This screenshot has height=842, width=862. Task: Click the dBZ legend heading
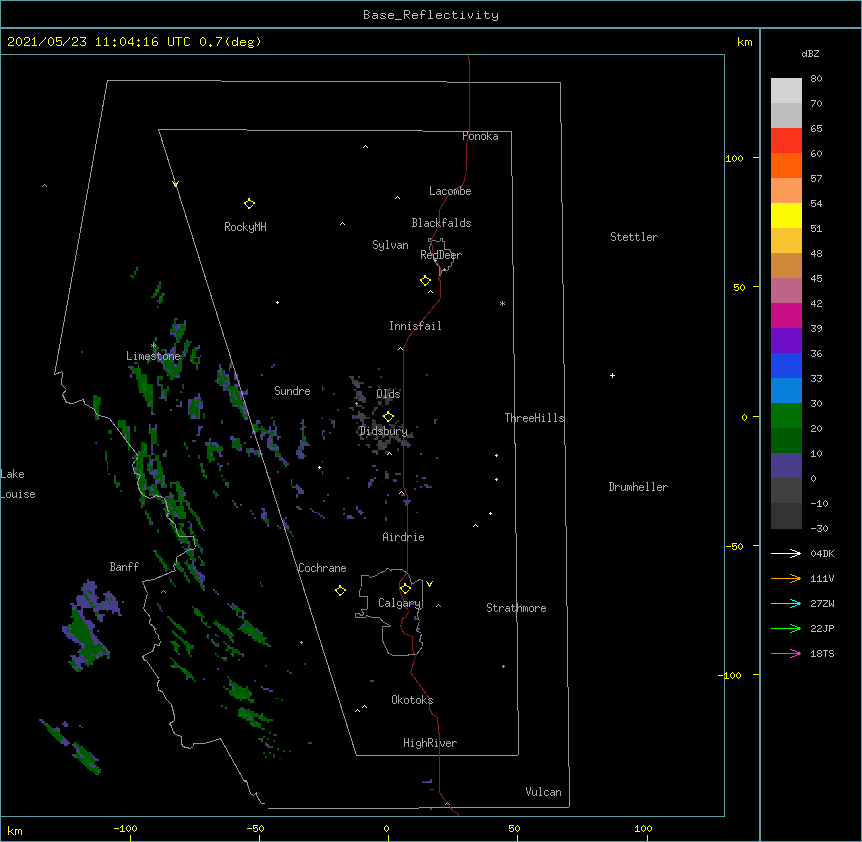(x=810, y=53)
